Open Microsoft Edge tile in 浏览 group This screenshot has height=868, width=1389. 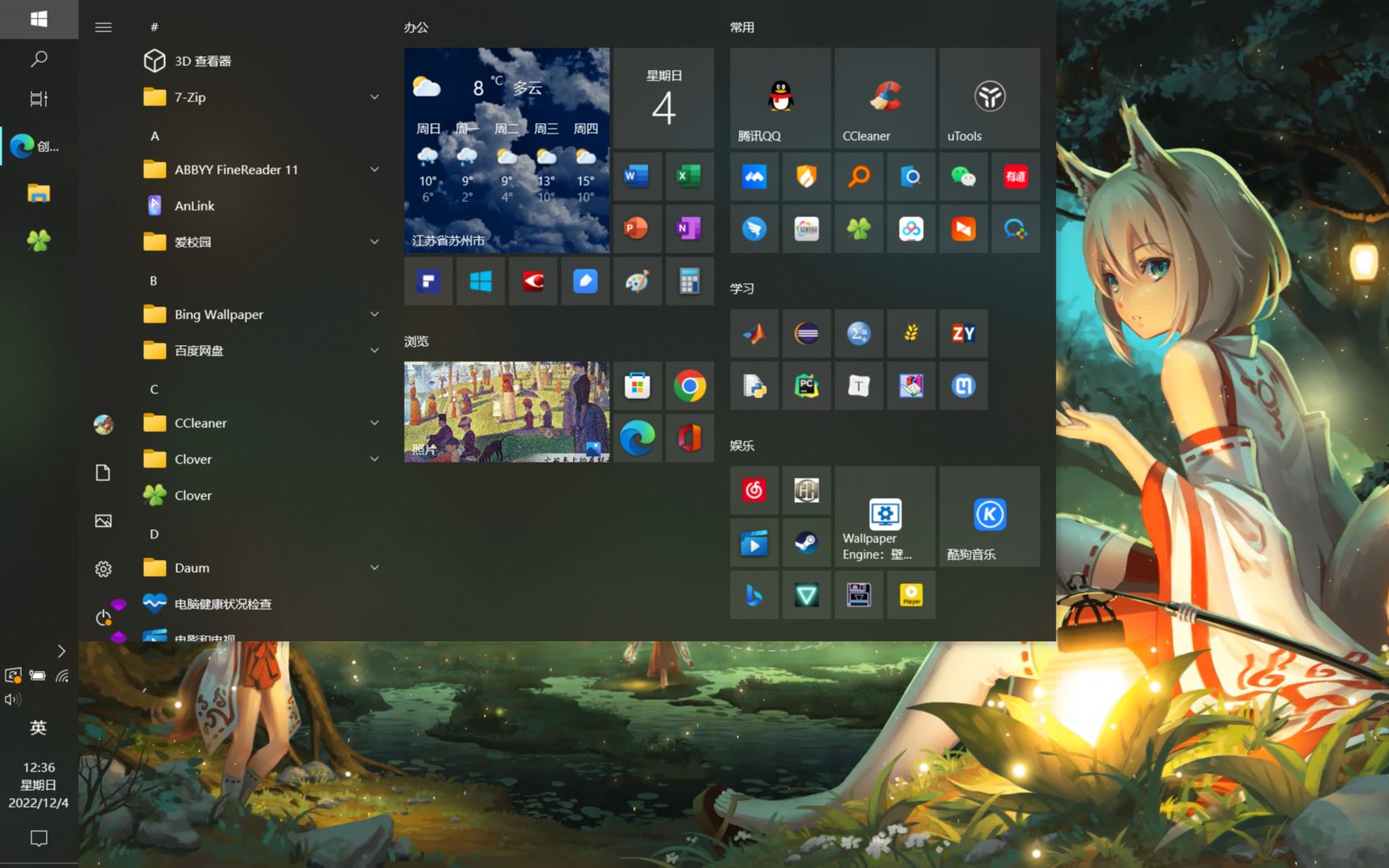click(637, 438)
